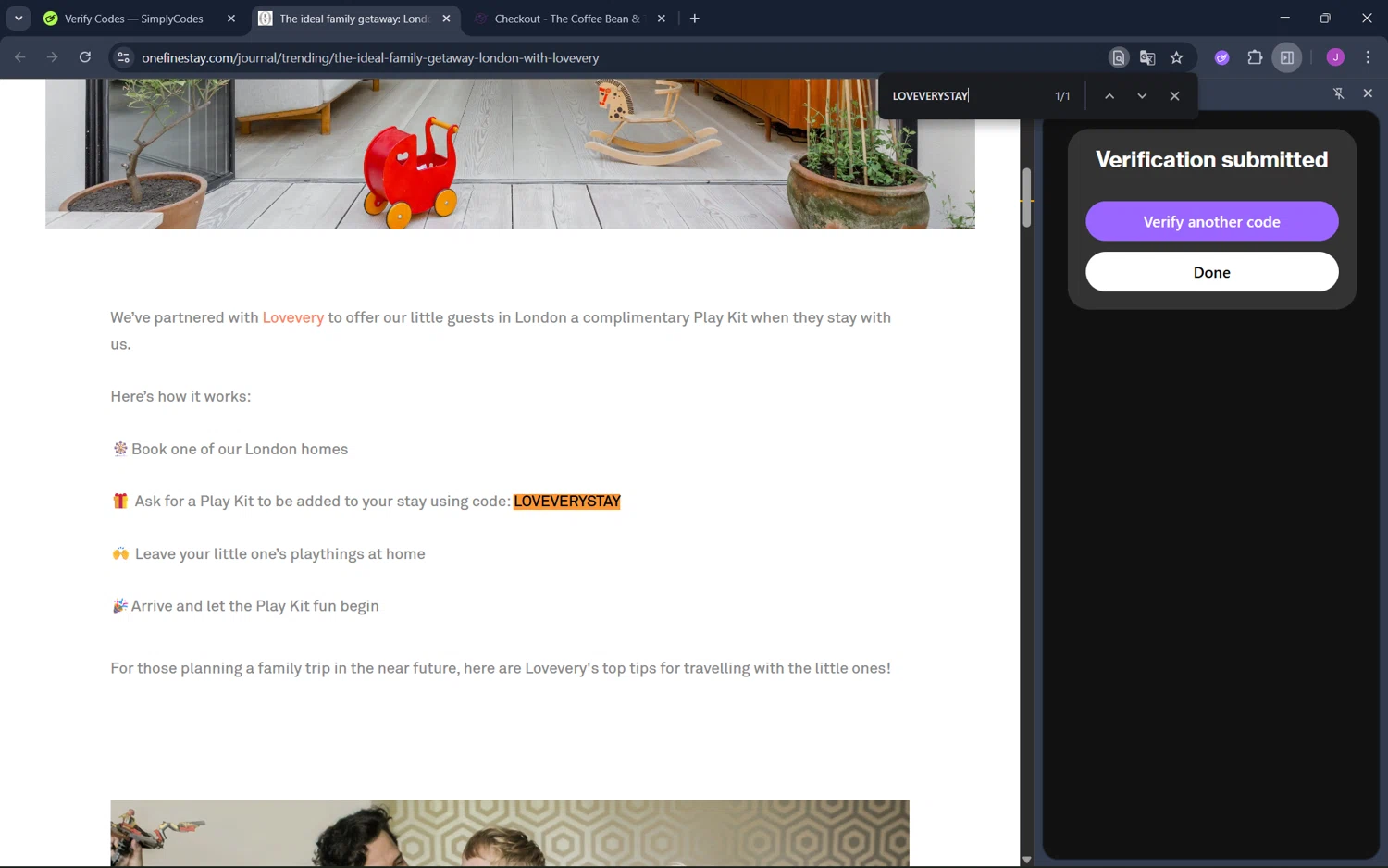
Task: Click the Done button
Action: (1212, 272)
